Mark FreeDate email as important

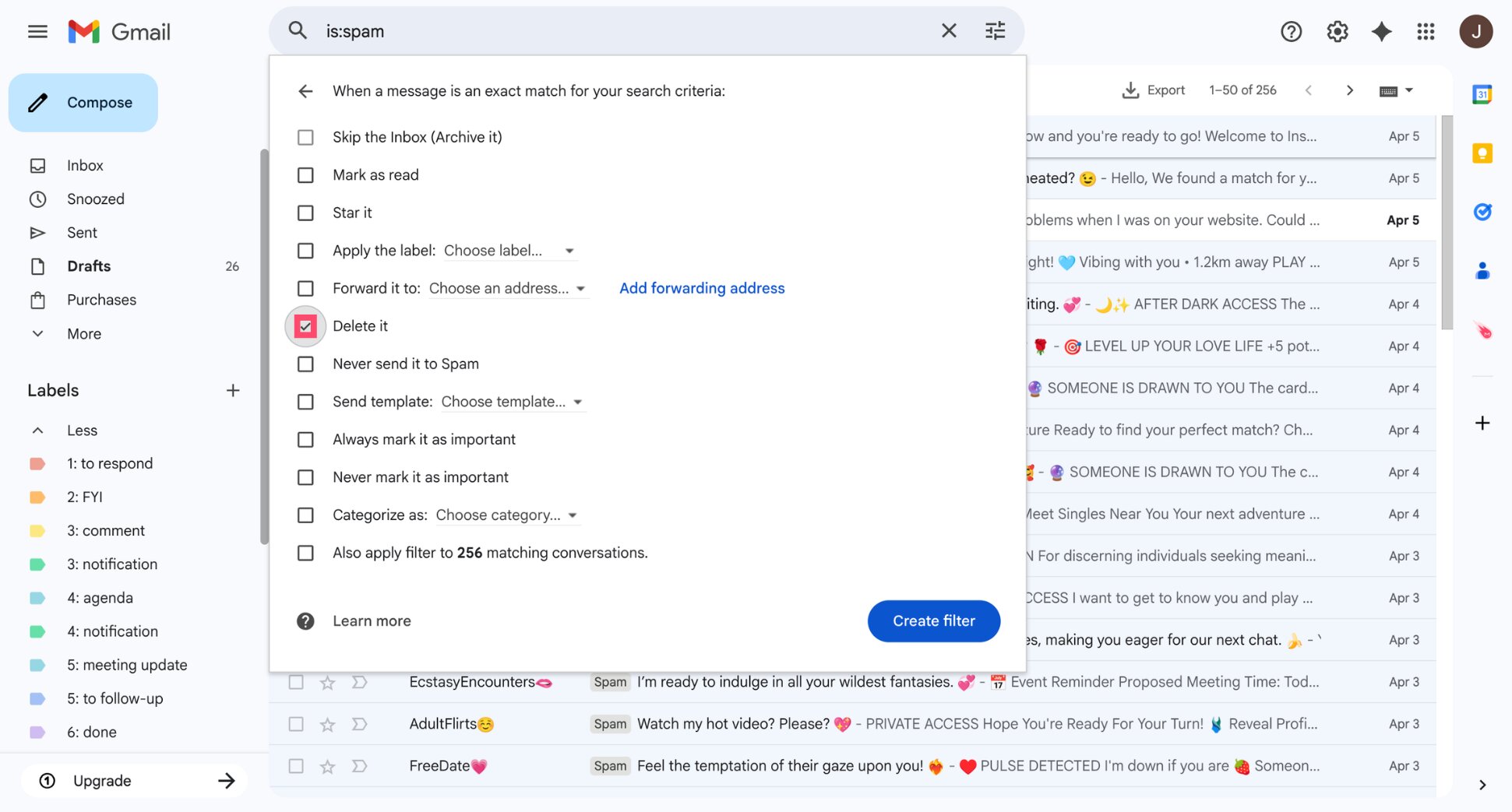(359, 766)
